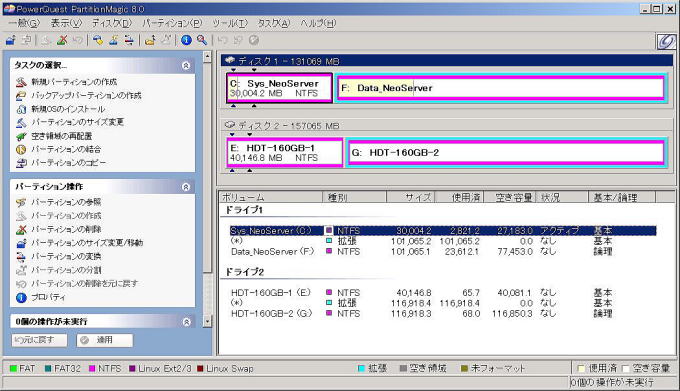Click the PowerQuest logo icon at toolbar right
The image size is (680, 391).
666,42
